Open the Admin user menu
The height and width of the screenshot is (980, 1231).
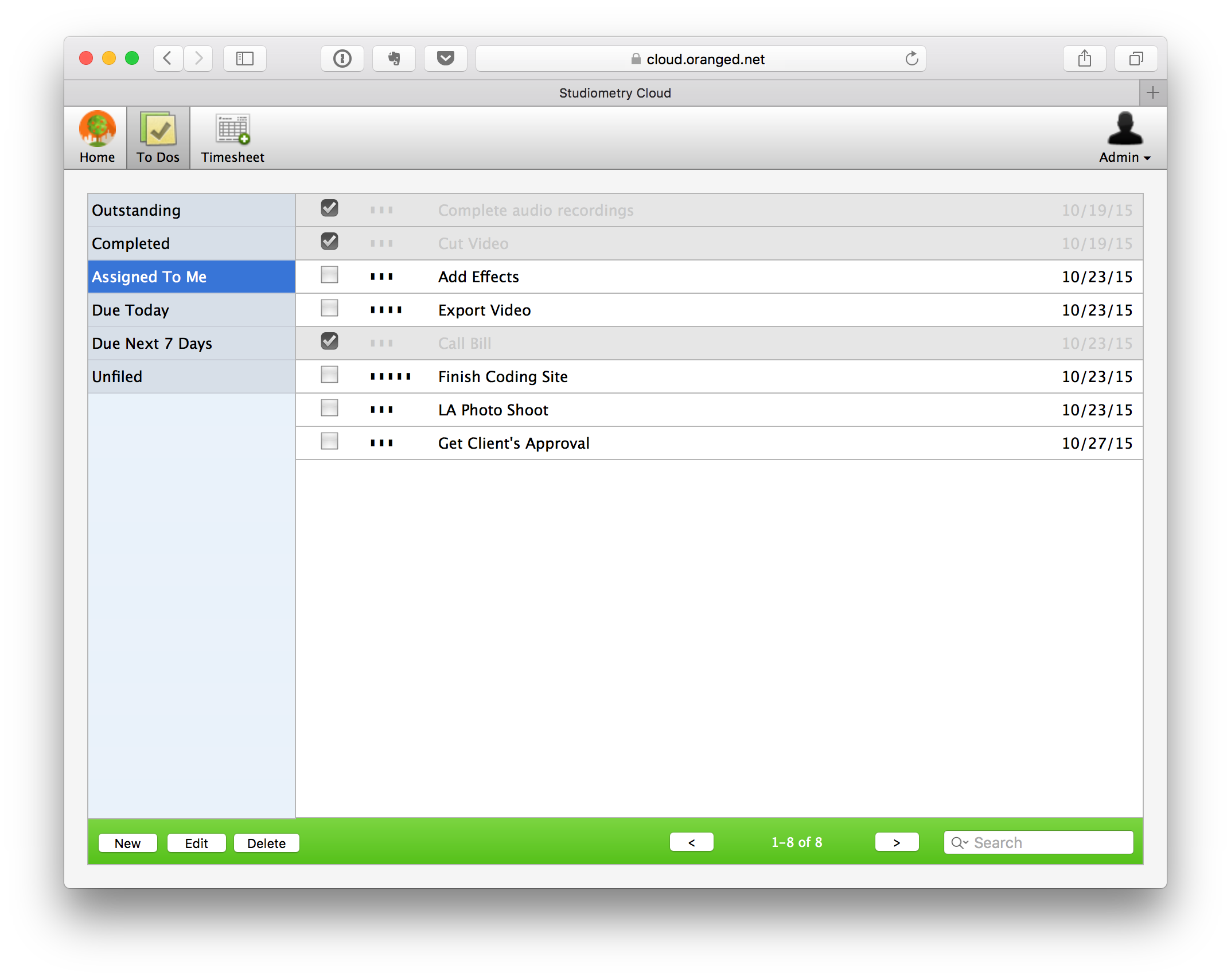click(1124, 138)
